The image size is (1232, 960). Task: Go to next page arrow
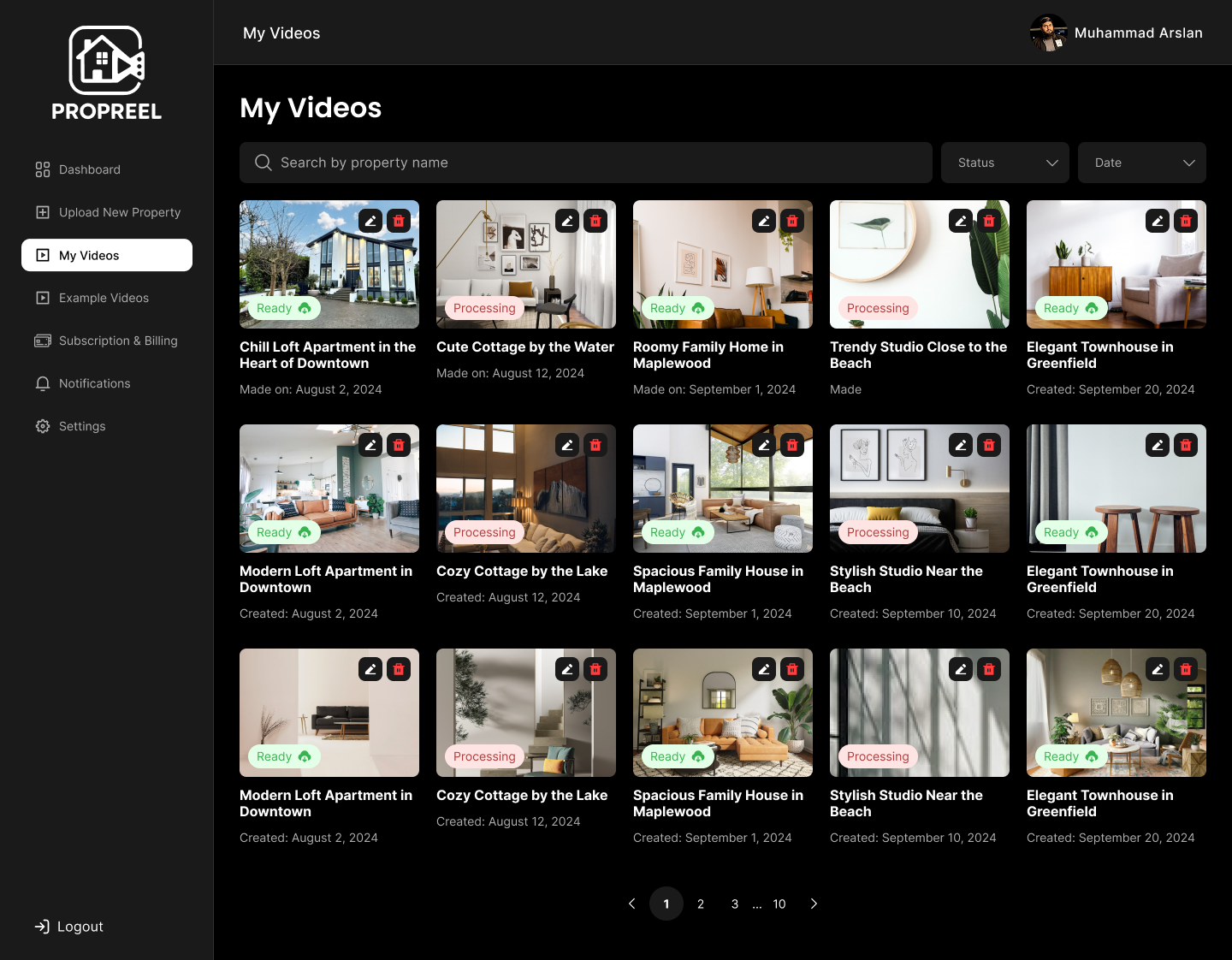(814, 904)
